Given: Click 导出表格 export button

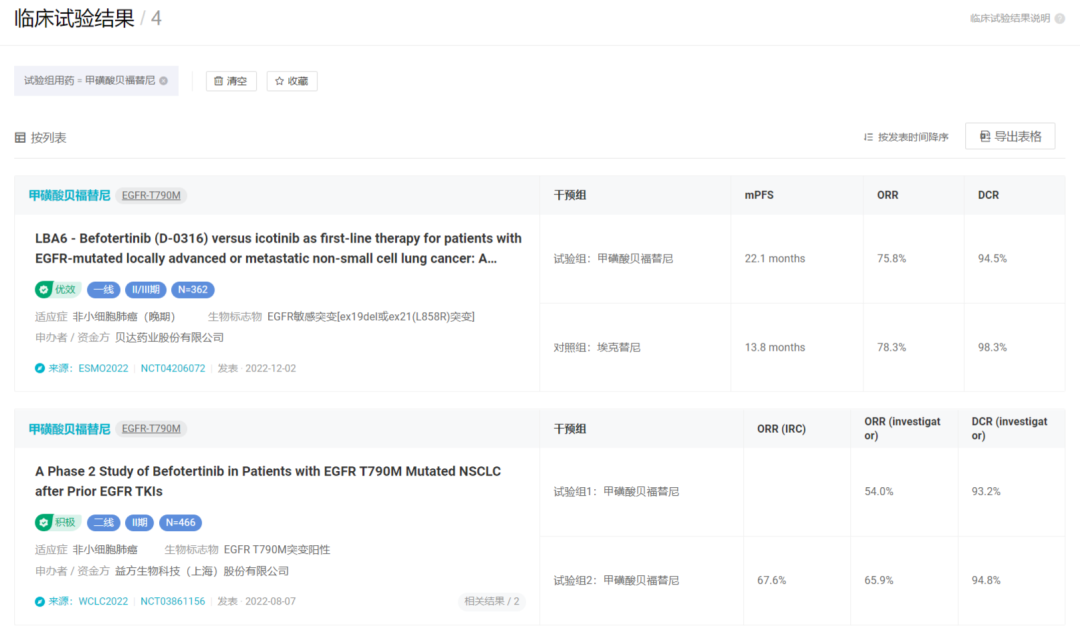Looking at the screenshot, I should [x=1010, y=137].
